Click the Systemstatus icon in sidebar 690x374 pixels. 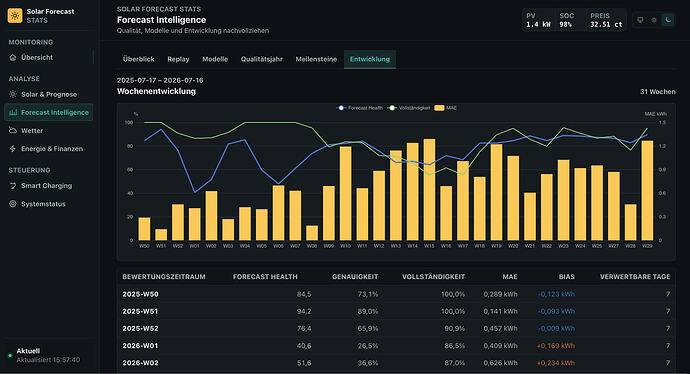point(13,204)
